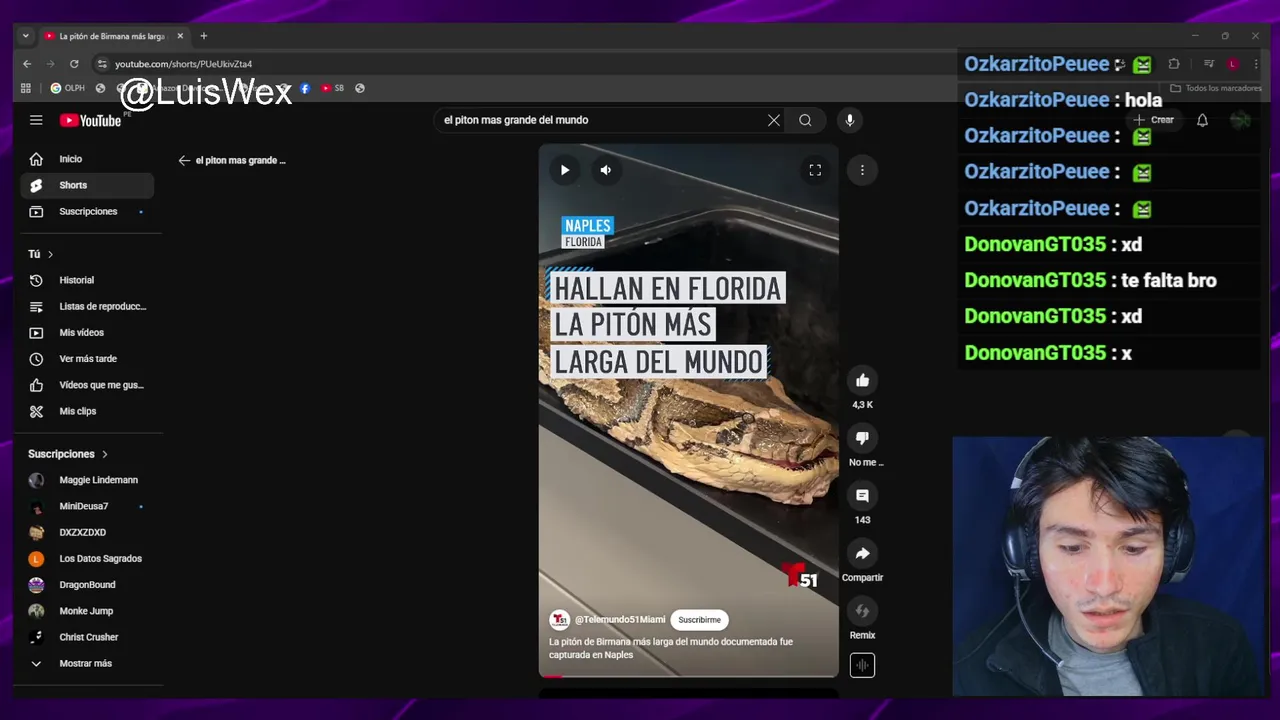Expand the Suscripciones section header
Screen dimensions: 1280x720
tap(68, 454)
